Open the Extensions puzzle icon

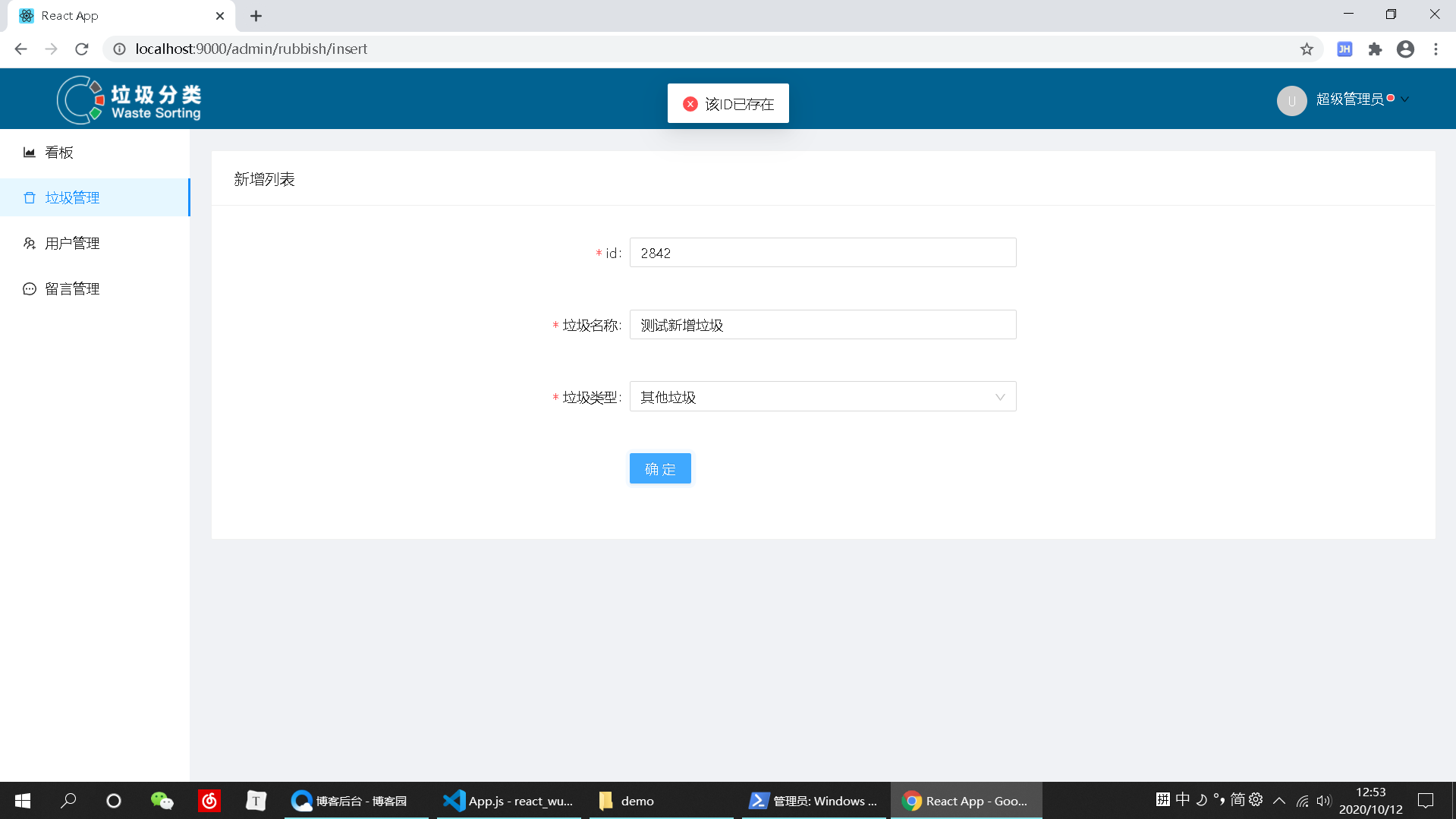(x=1375, y=49)
